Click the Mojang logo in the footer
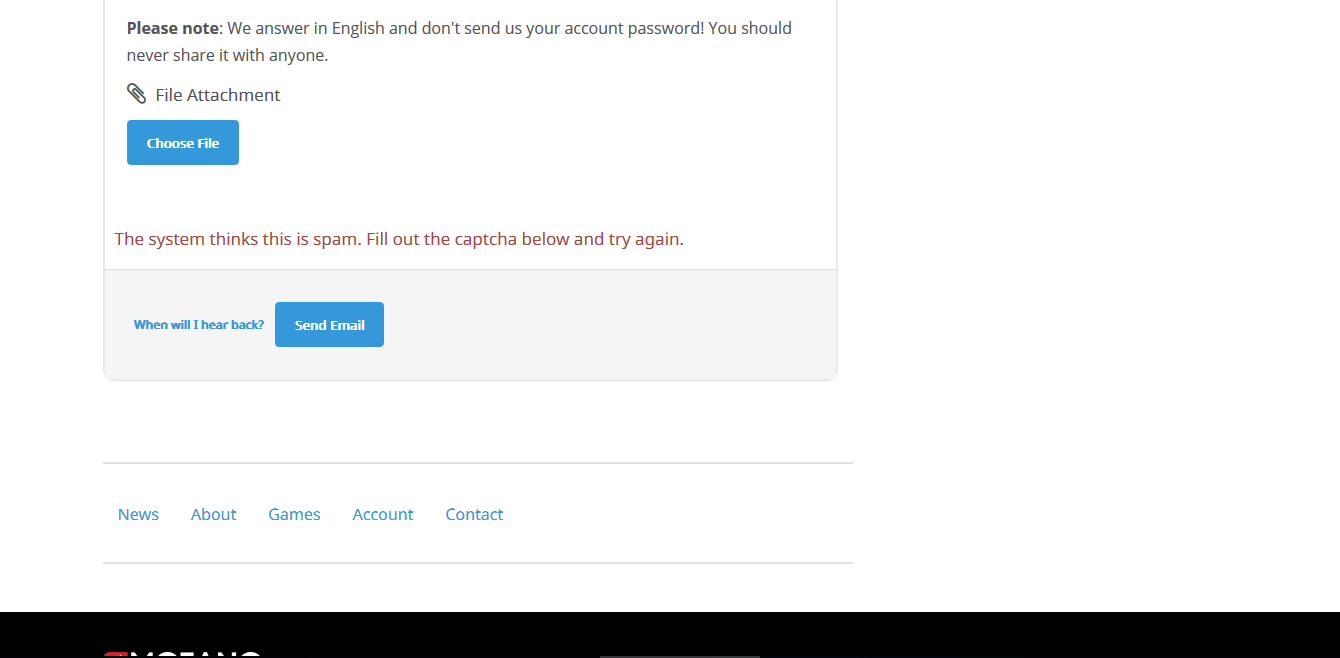Viewport: 1340px width, 658px height. pyautogui.click(x=182, y=653)
